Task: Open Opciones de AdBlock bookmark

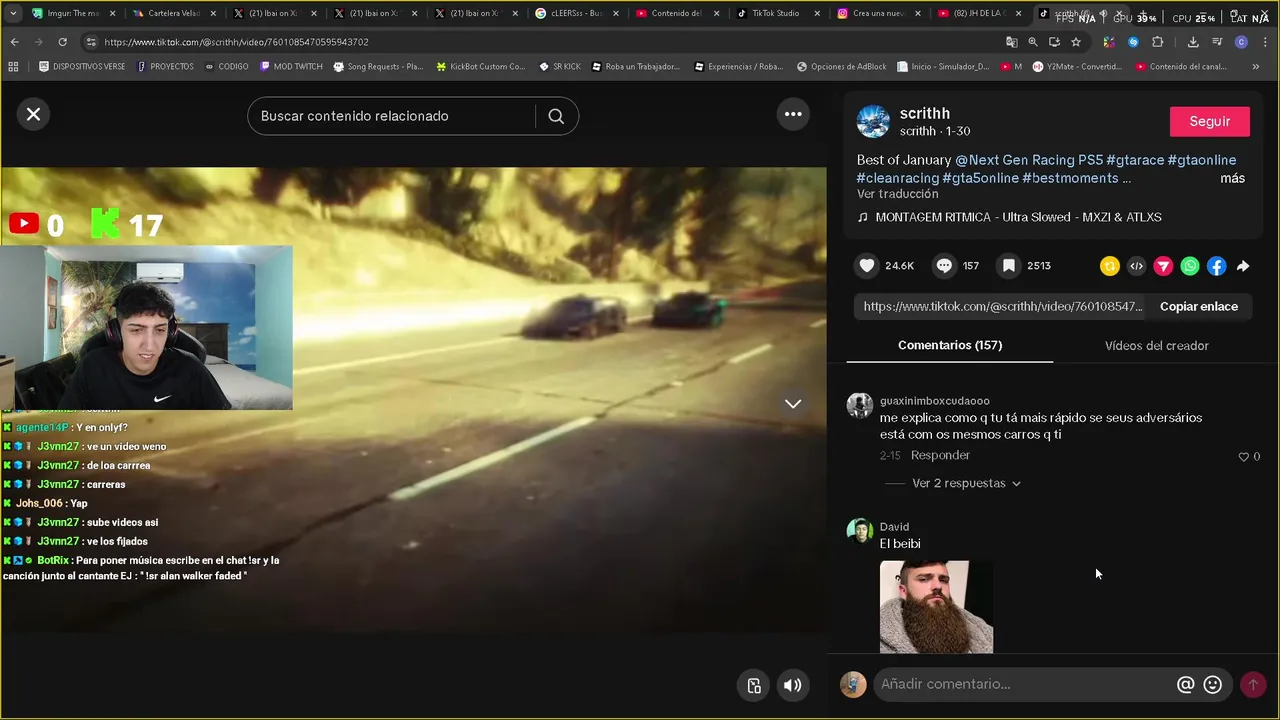Action: coord(841,67)
